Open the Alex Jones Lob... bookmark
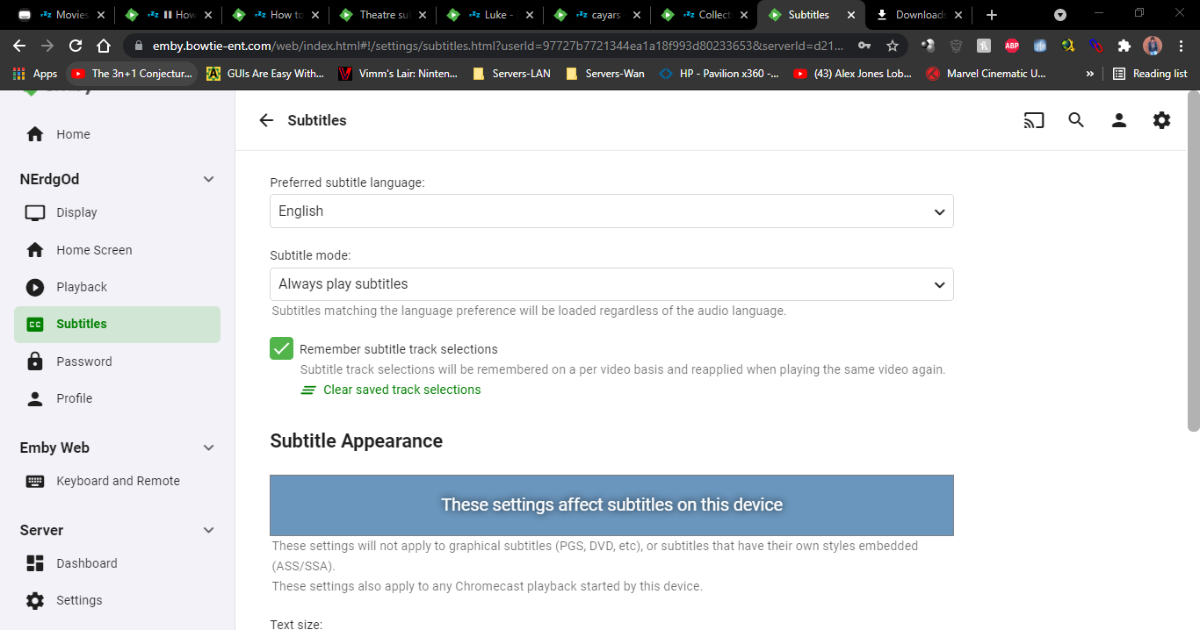This screenshot has width=1200, height=630. [853, 74]
